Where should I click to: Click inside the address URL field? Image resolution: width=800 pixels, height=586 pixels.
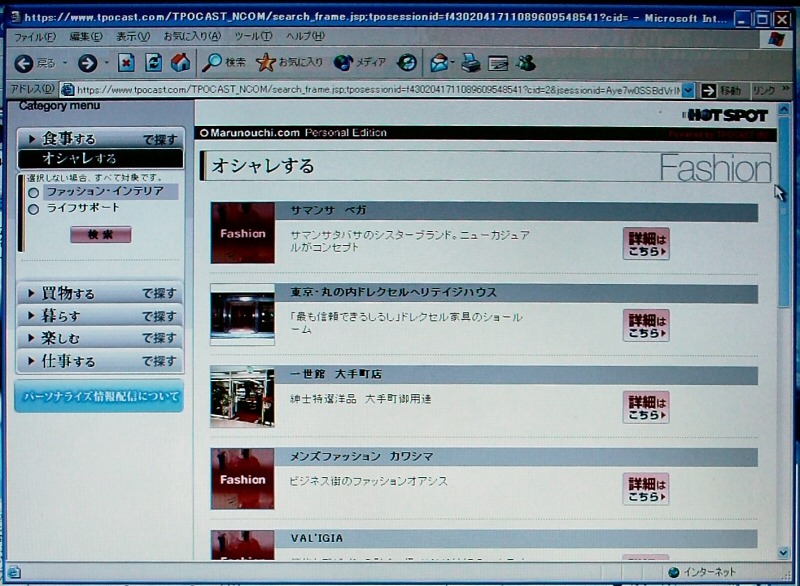pos(378,90)
